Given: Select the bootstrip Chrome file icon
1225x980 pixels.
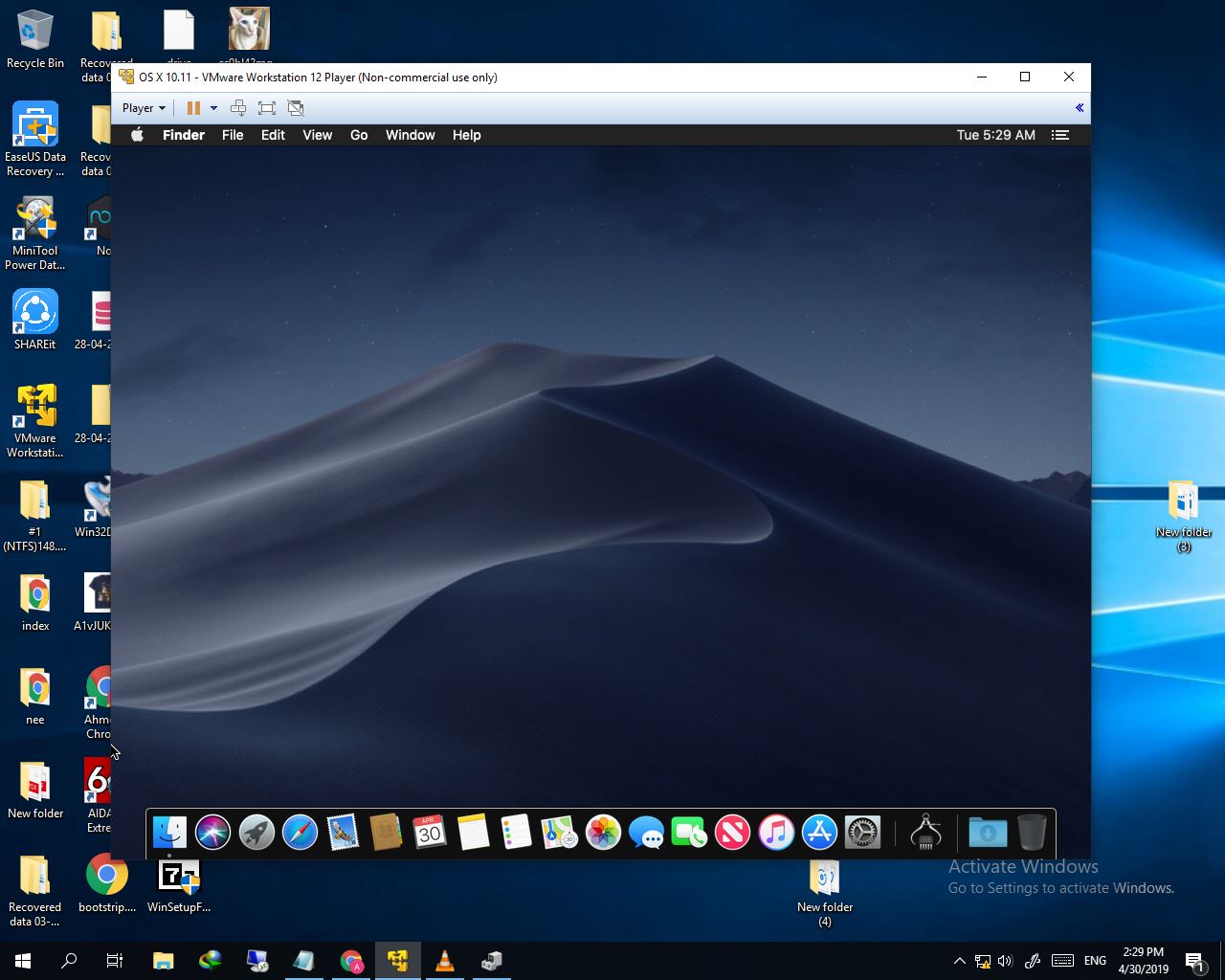Looking at the screenshot, I should coord(107,884).
